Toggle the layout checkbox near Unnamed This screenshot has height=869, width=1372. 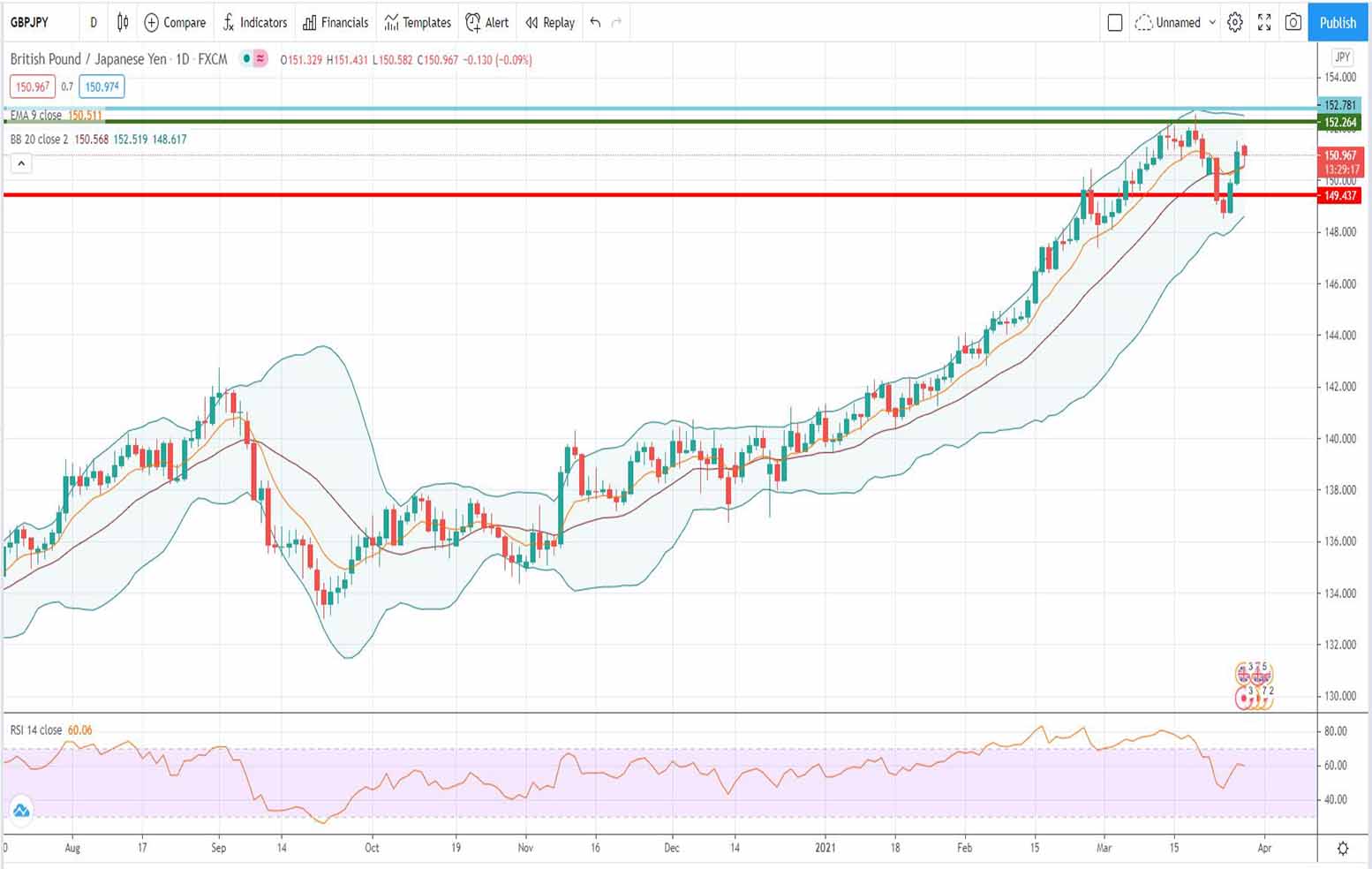pyautogui.click(x=1115, y=23)
